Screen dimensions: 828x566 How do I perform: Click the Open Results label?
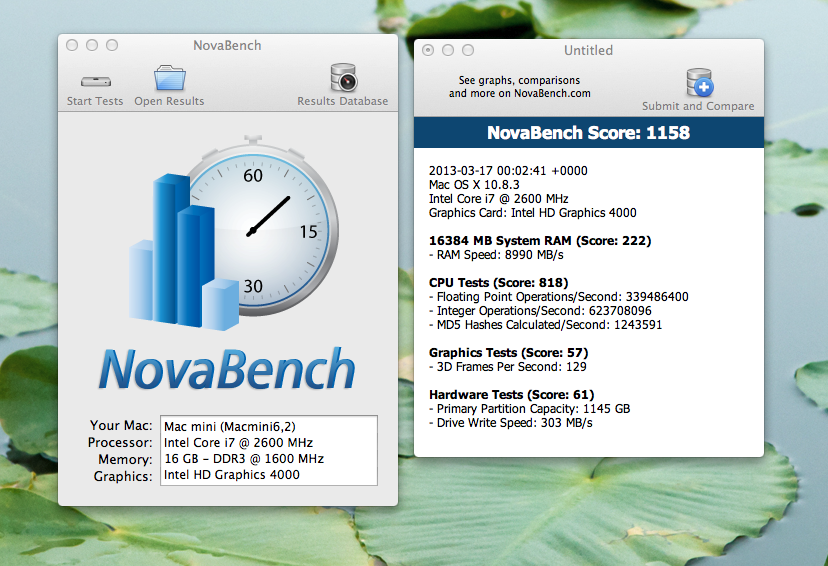click(x=169, y=101)
